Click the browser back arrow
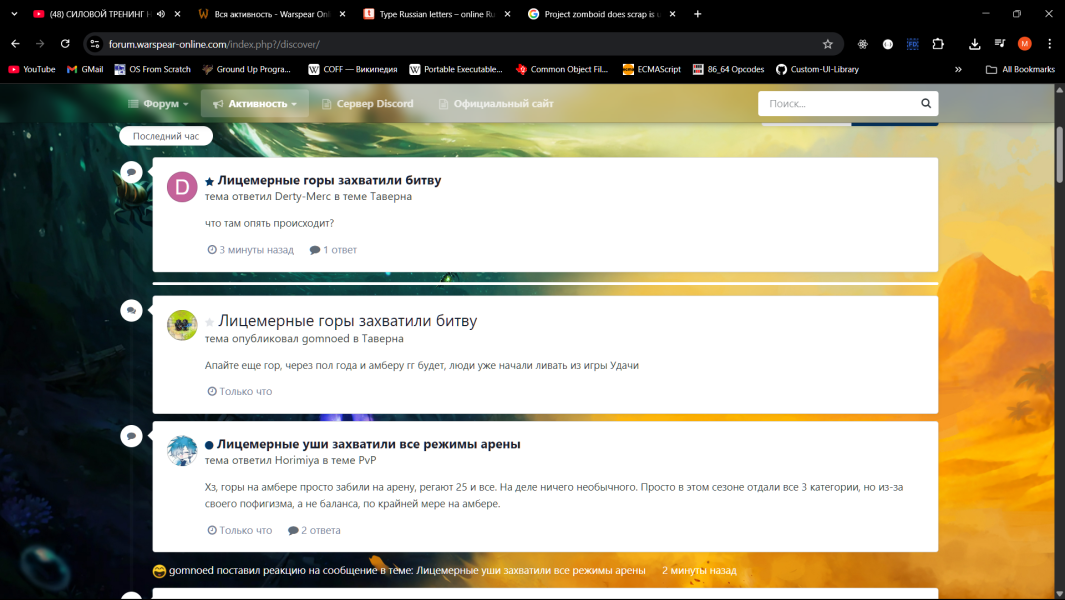 15,44
